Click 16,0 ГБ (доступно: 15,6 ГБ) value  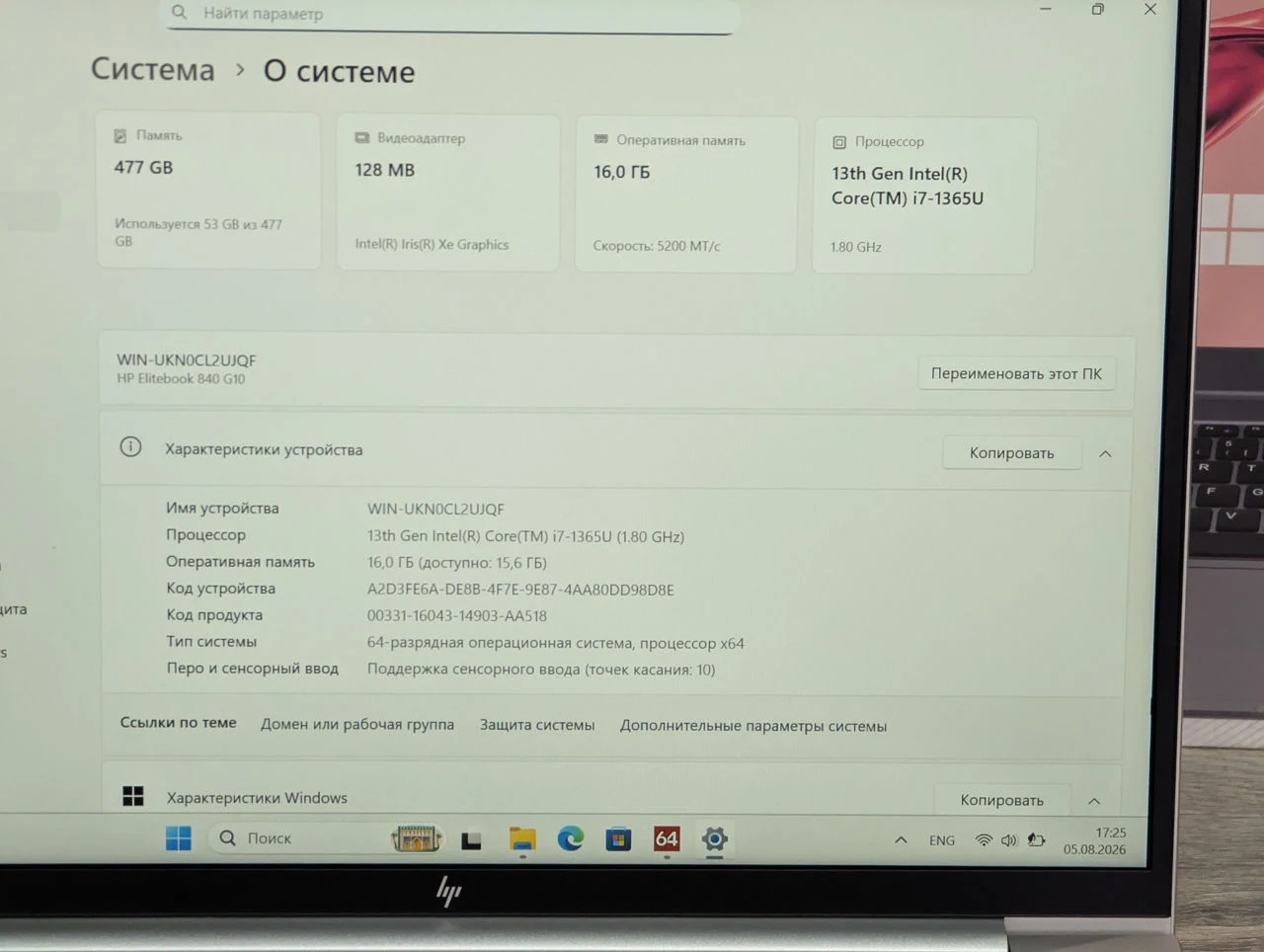point(457,563)
